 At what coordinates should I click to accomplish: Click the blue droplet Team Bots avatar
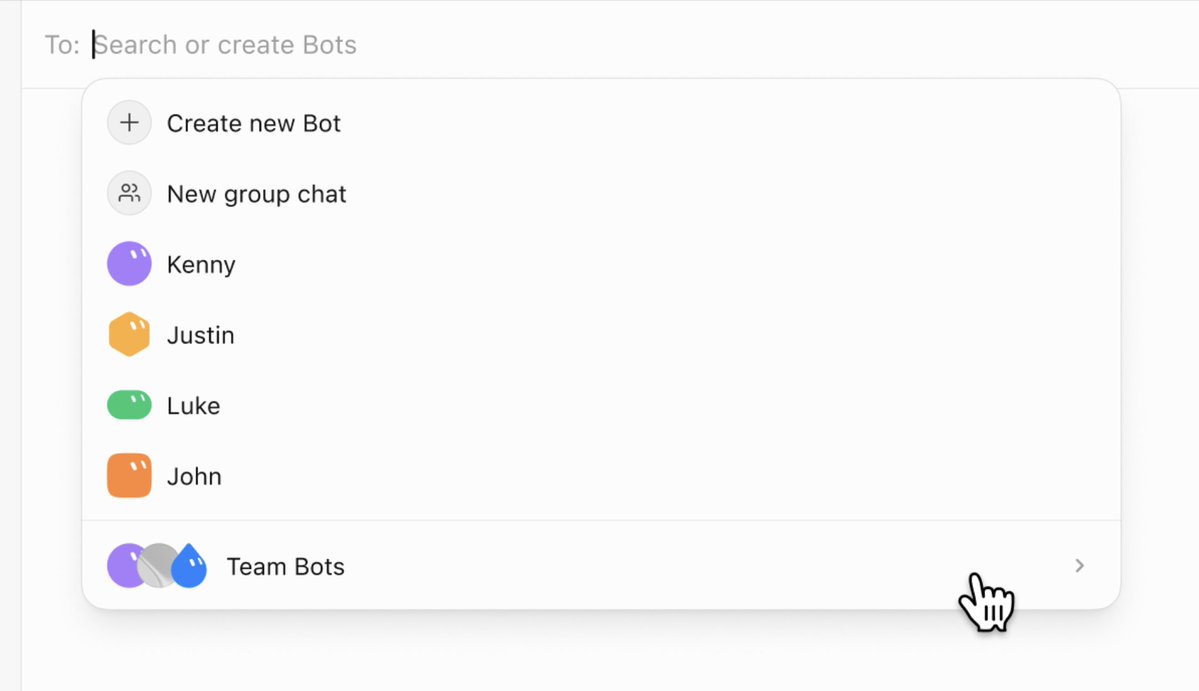(189, 566)
